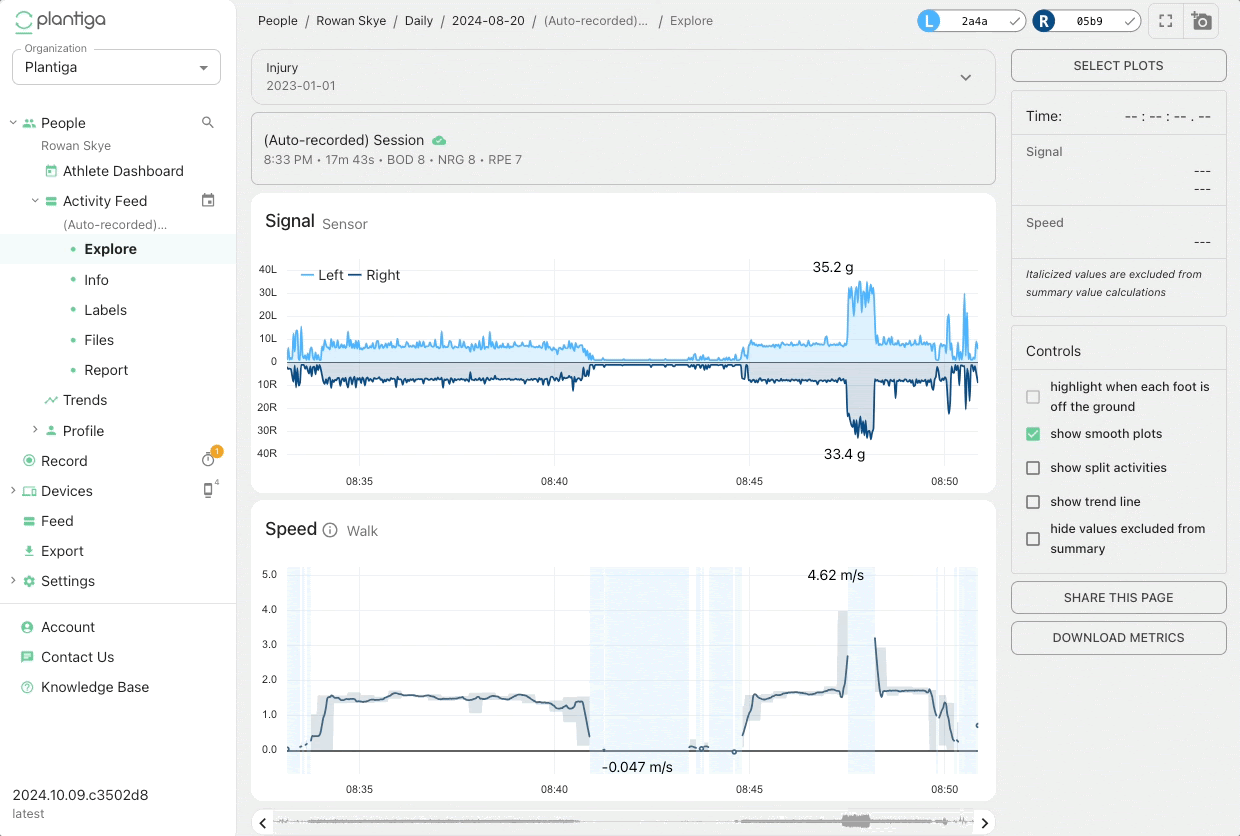This screenshot has width=1240, height=836.
Task: Select the Explore menu item
Action: pos(110,249)
